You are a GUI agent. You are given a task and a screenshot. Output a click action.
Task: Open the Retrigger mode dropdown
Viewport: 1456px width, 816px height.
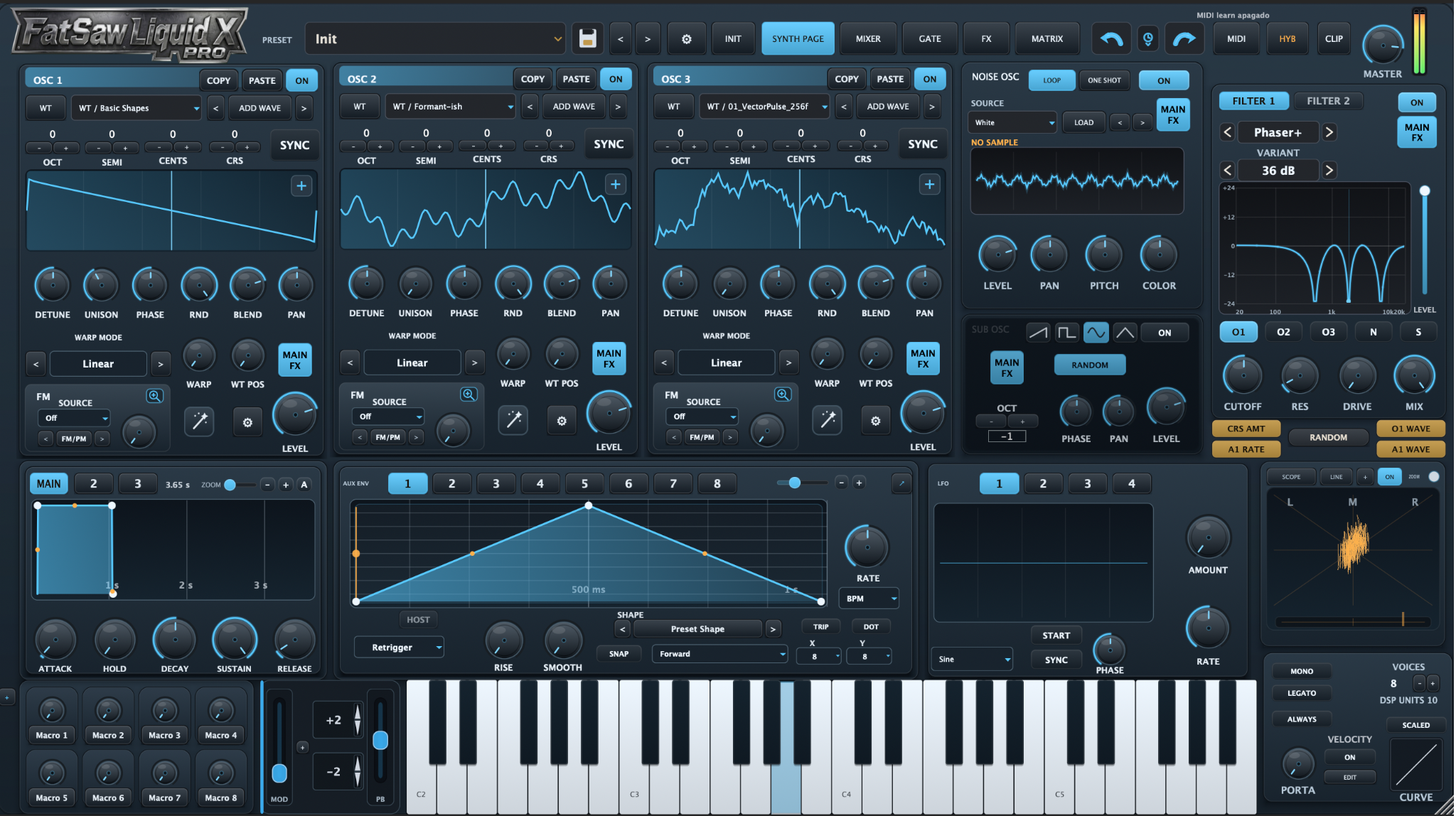tap(399, 647)
